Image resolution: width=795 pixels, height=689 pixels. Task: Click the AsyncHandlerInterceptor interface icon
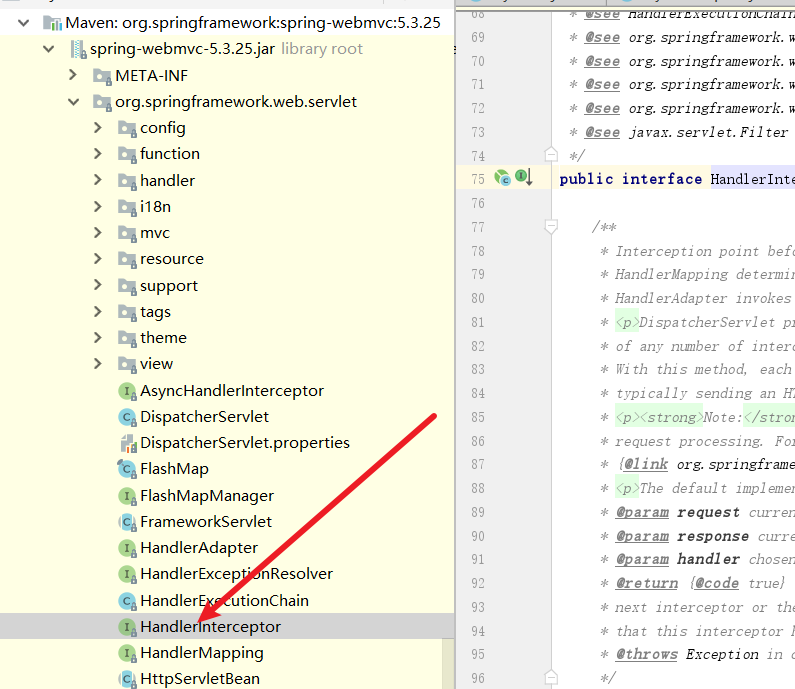[127, 391]
